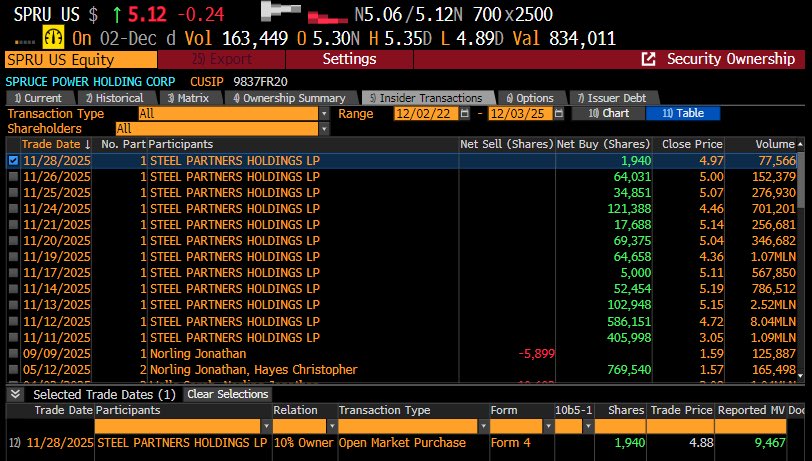812x461 pixels.
Task: Click Norling Jonathan, Hayes Christopher participants cell
Action: tap(254, 370)
